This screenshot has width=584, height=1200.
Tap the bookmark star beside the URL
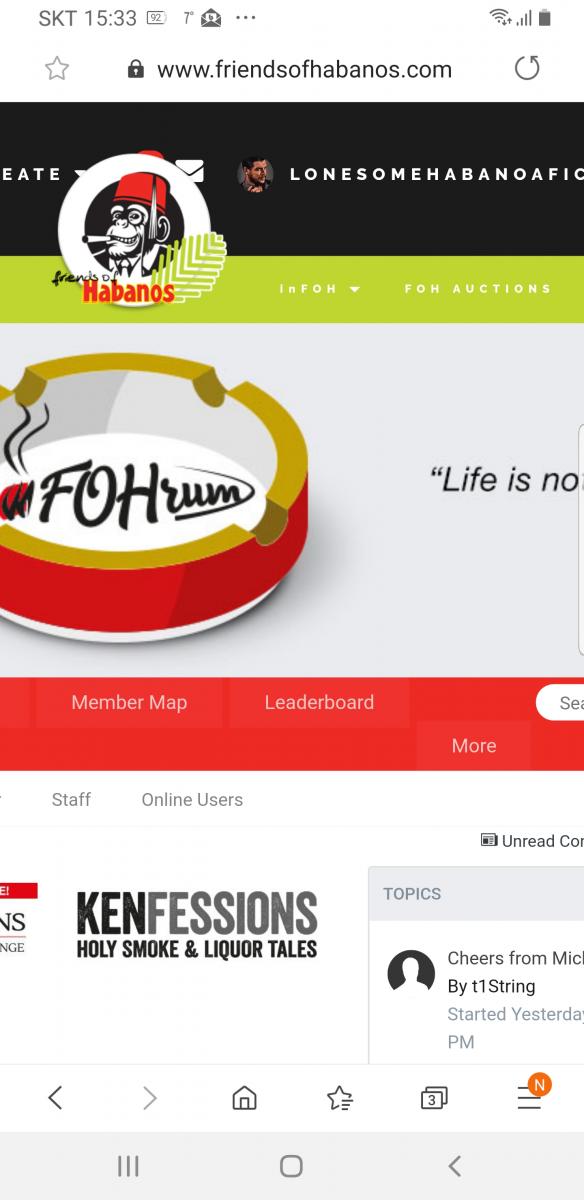click(x=57, y=69)
